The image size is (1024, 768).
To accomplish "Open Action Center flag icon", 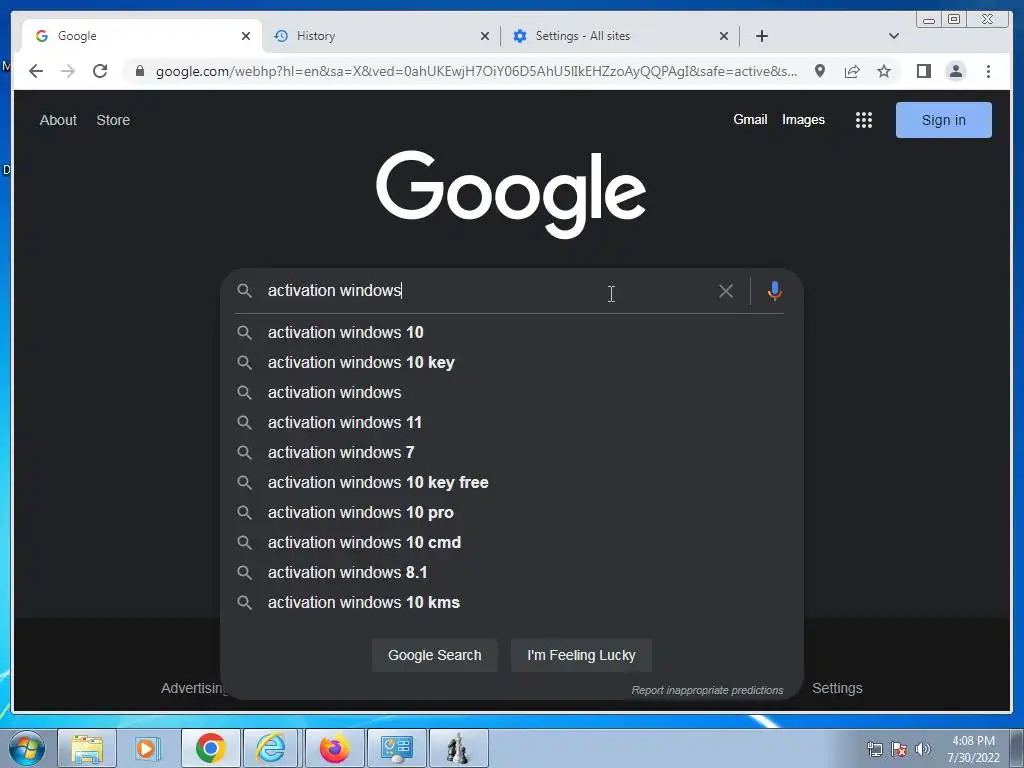I will tap(899, 749).
